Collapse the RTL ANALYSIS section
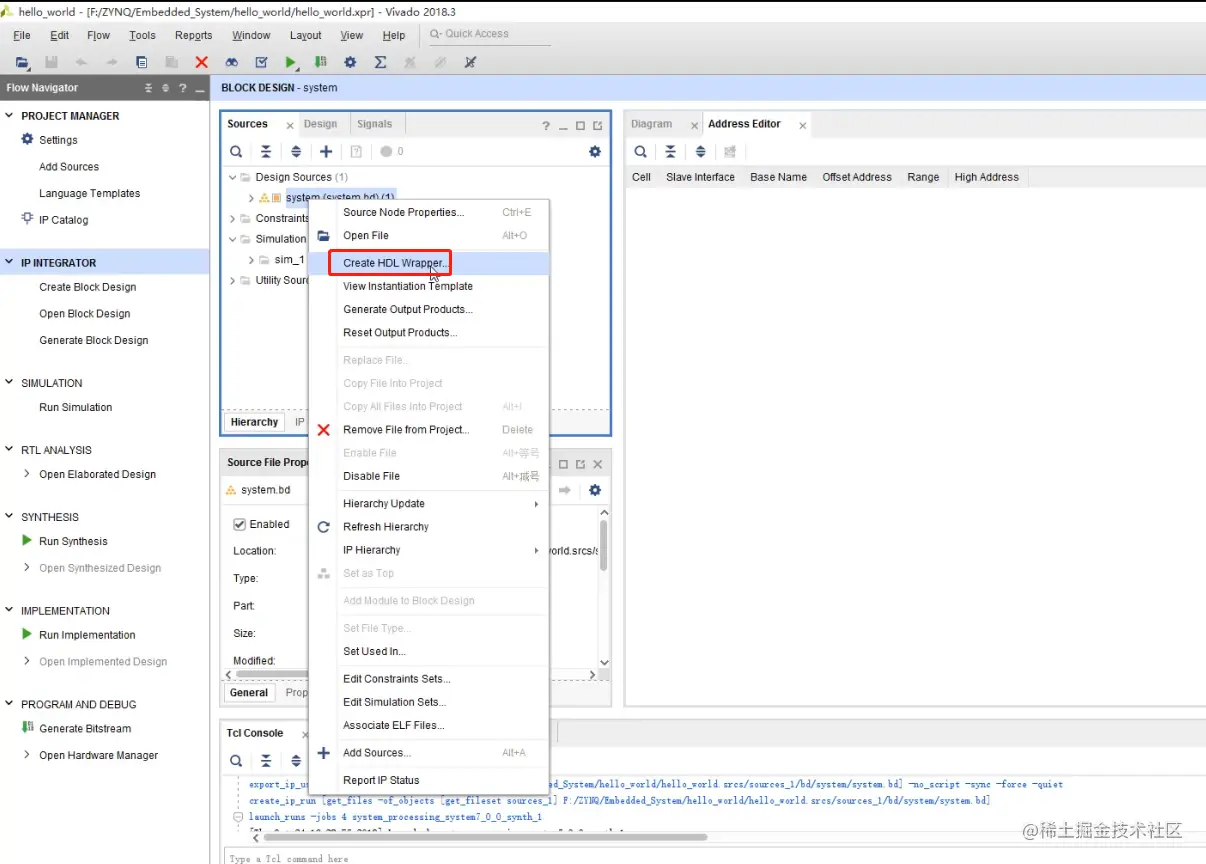The height and width of the screenshot is (864, 1206). click(x=10, y=449)
